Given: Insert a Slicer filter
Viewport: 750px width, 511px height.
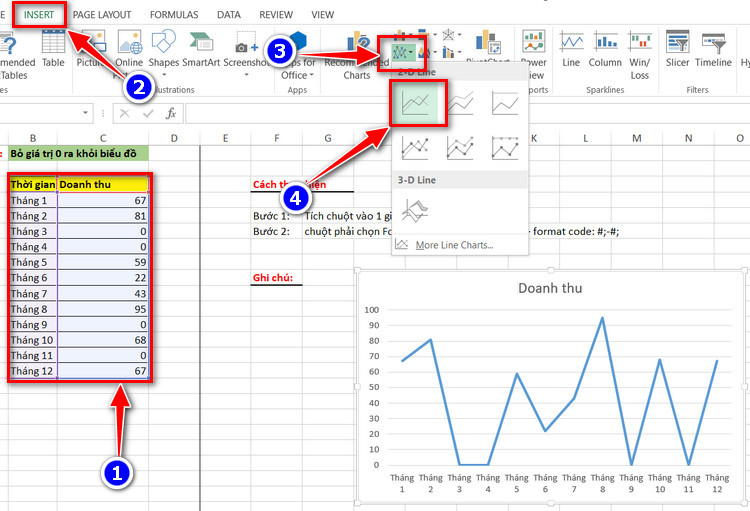Looking at the screenshot, I should [x=677, y=49].
